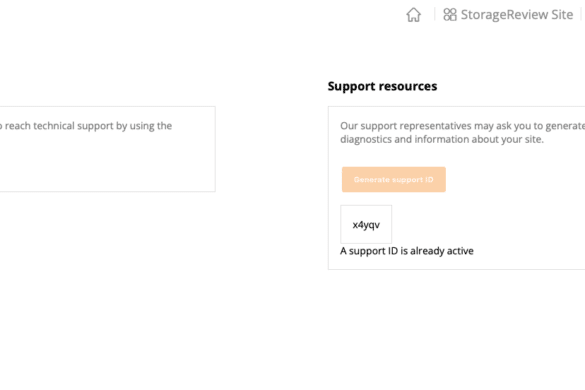This screenshot has width=585, height=390.
Task: Open the StorageReview Site grid icon
Action: (450, 15)
